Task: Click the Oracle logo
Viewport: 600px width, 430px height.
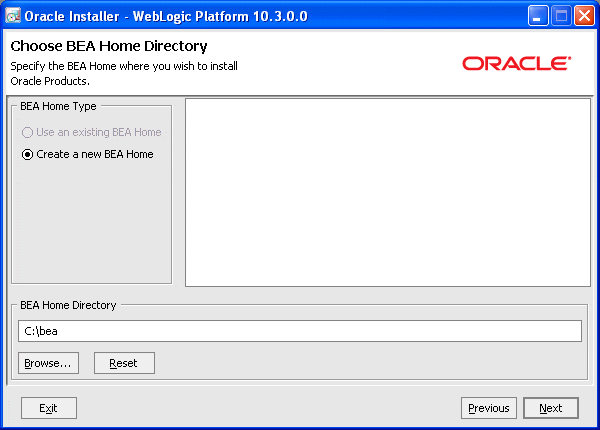Action: coord(517,64)
